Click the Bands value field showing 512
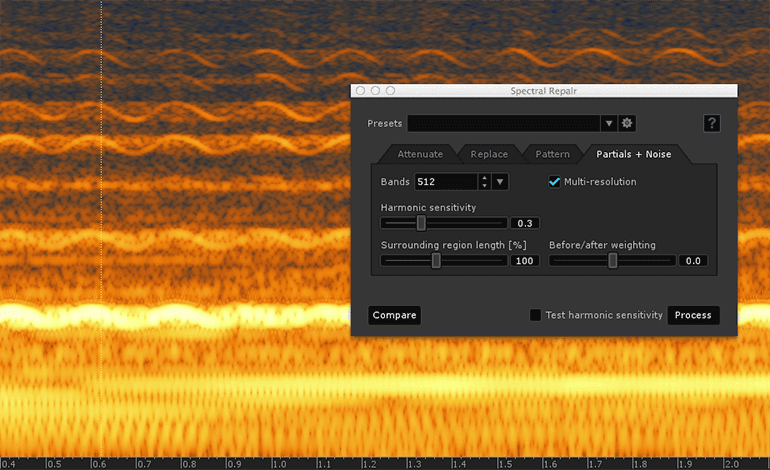 point(446,182)
